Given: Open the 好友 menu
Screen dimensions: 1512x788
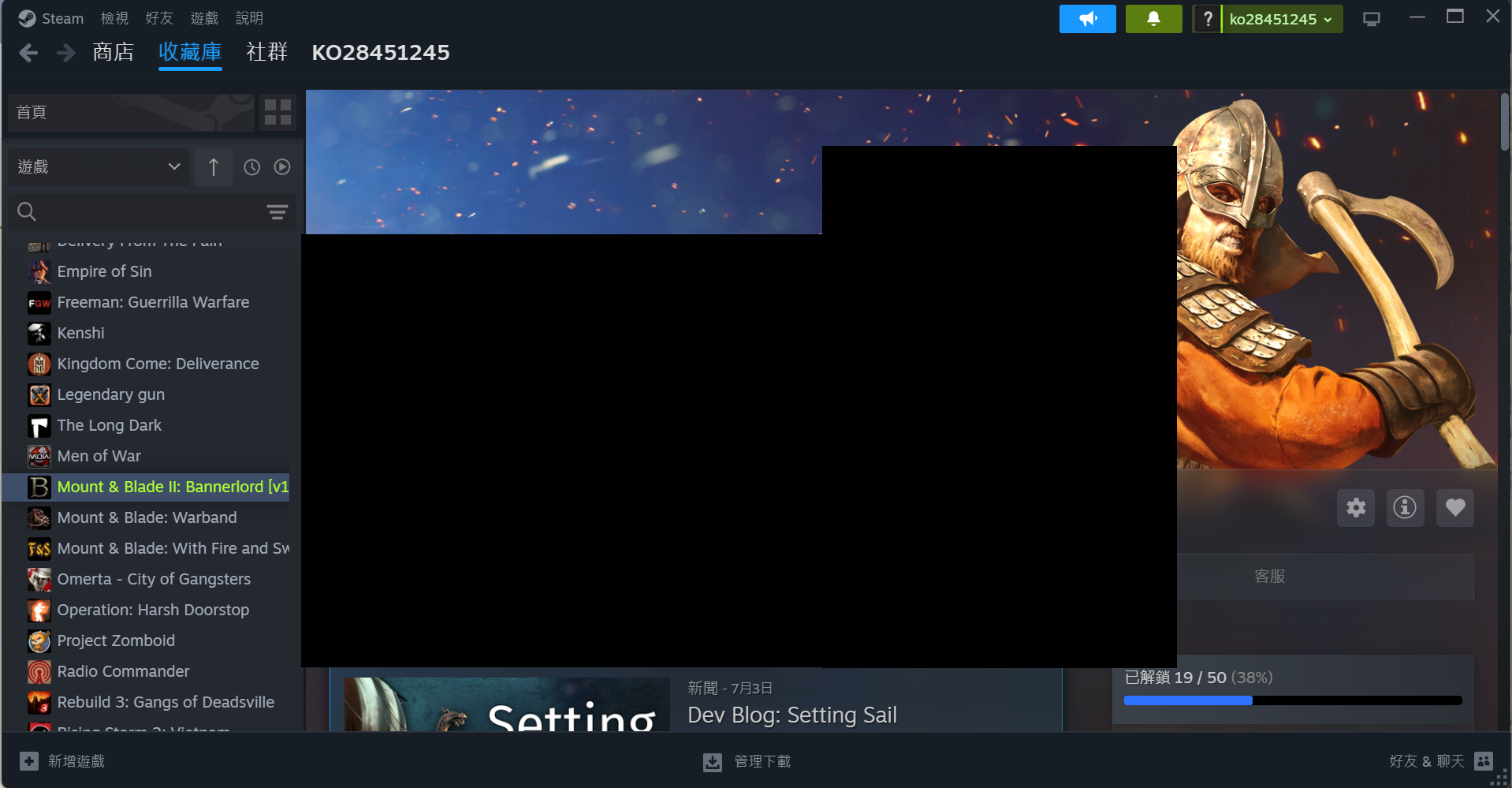Looking at the screenshot, I should tap(159, 18).
